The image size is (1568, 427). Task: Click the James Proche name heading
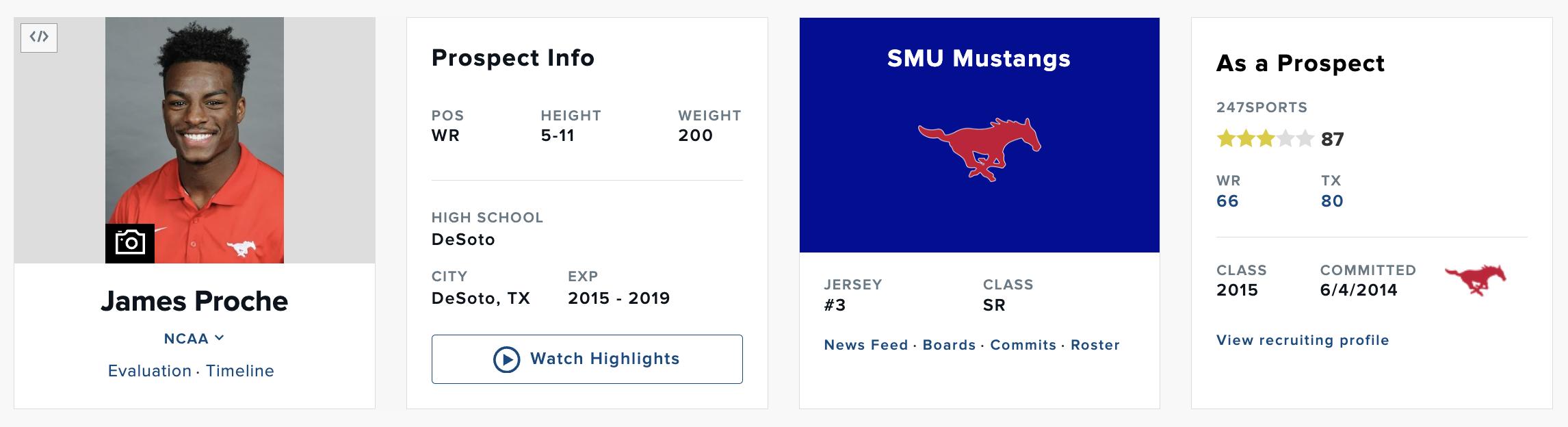[x=194, y=301]
